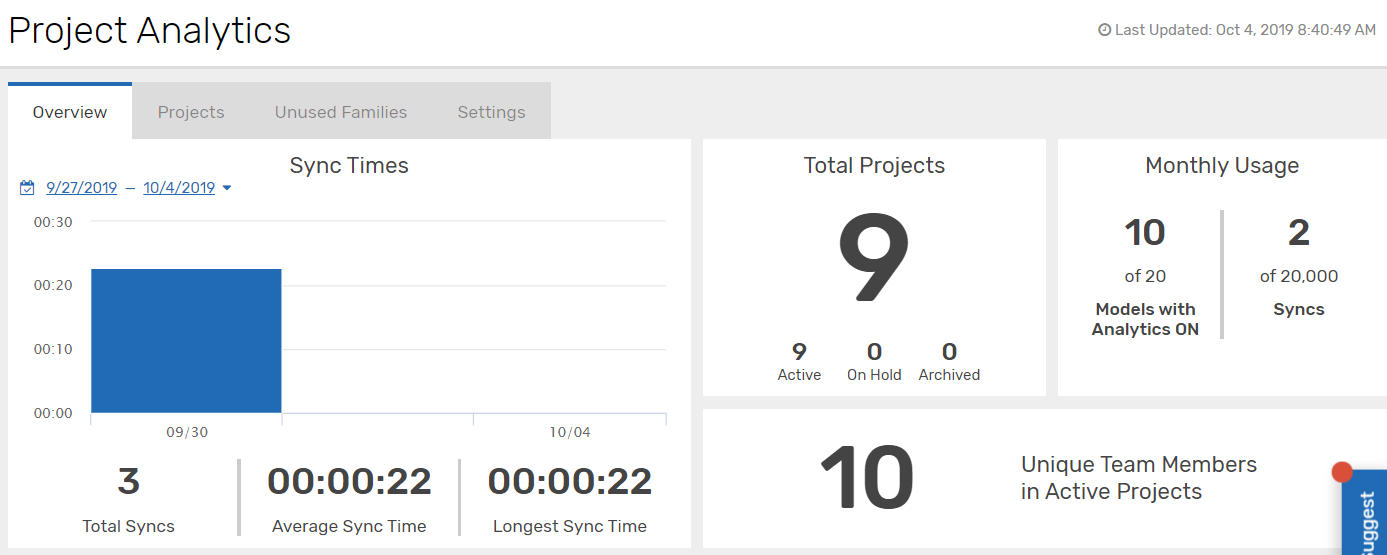1387x555 pixels.
Task: Click the clock icon next to Last Updated
Action: (x=1104, y=30)
